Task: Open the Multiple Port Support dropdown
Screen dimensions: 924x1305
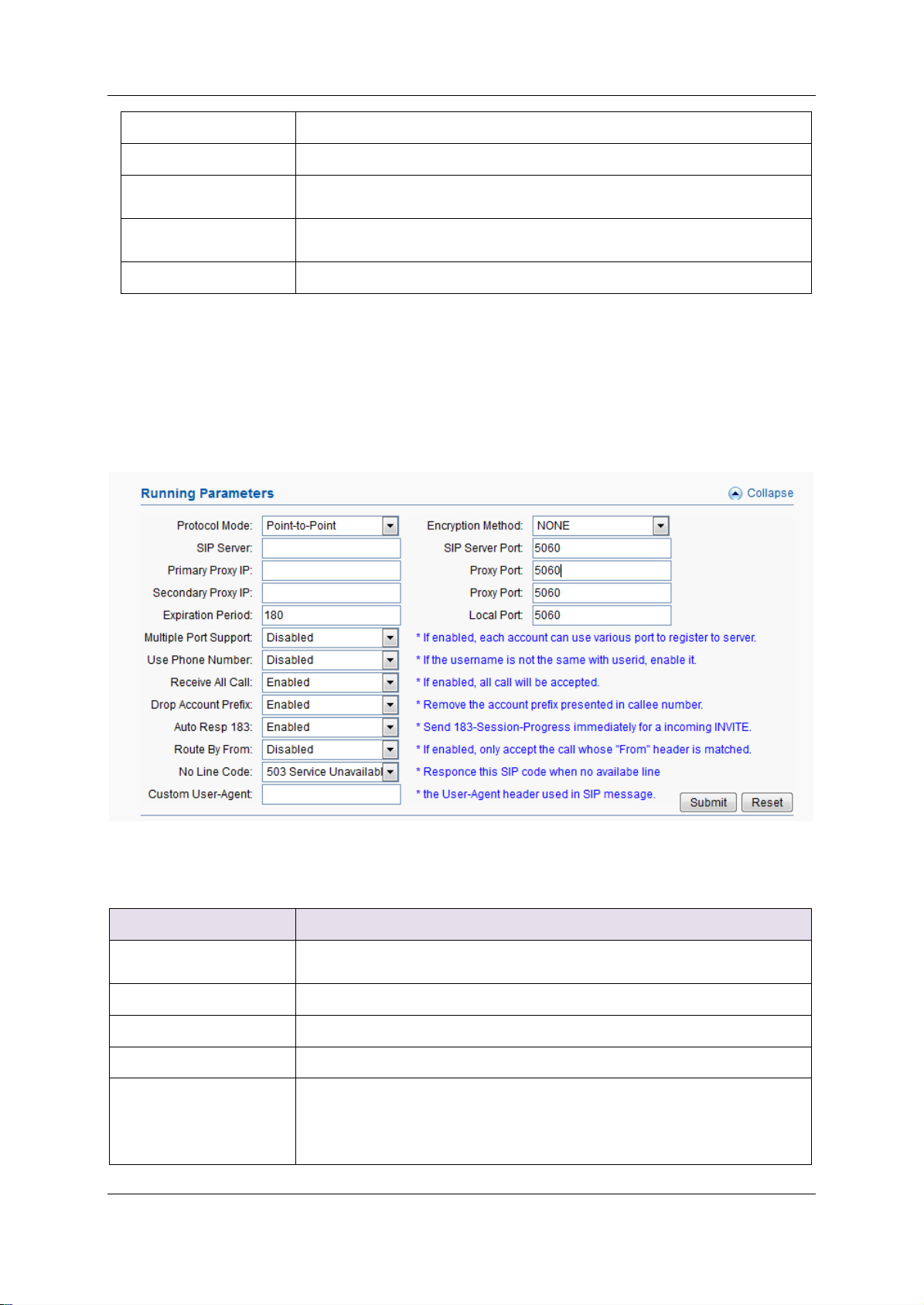Action: pyautogui.click(x=330, y=638)
